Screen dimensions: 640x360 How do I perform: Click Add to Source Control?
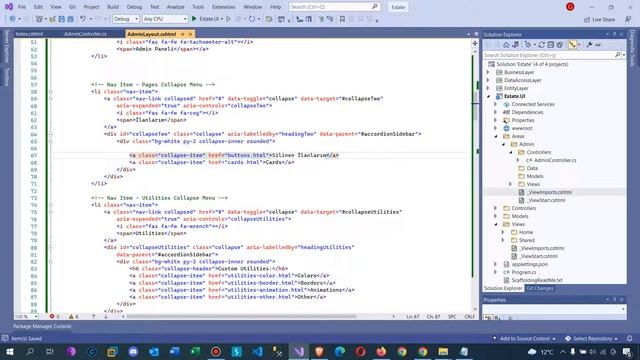(x=524, y=338)
